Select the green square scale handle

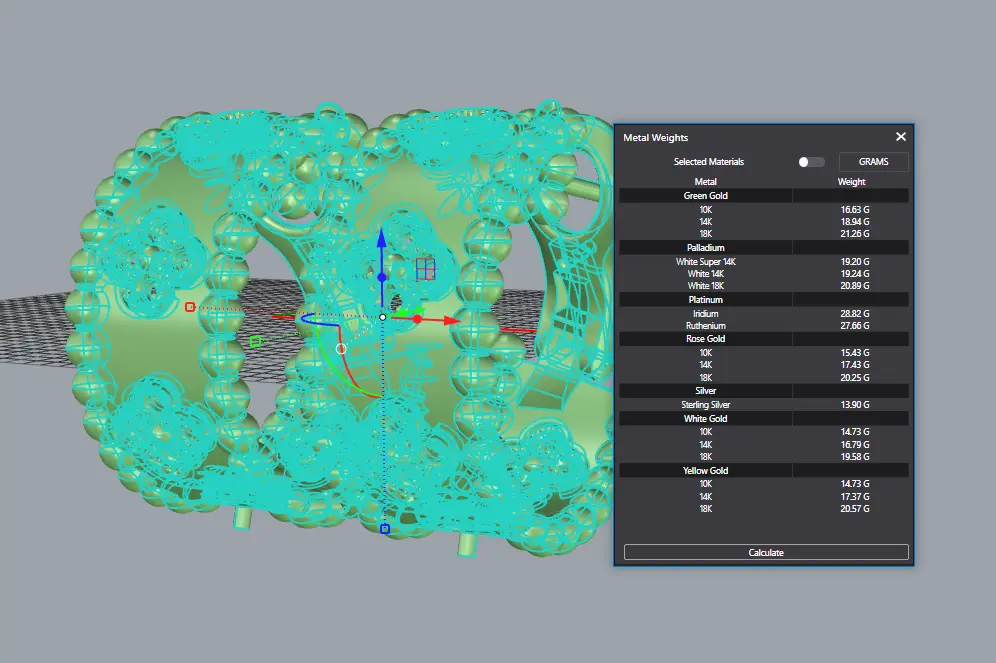[x=255, y=342]
